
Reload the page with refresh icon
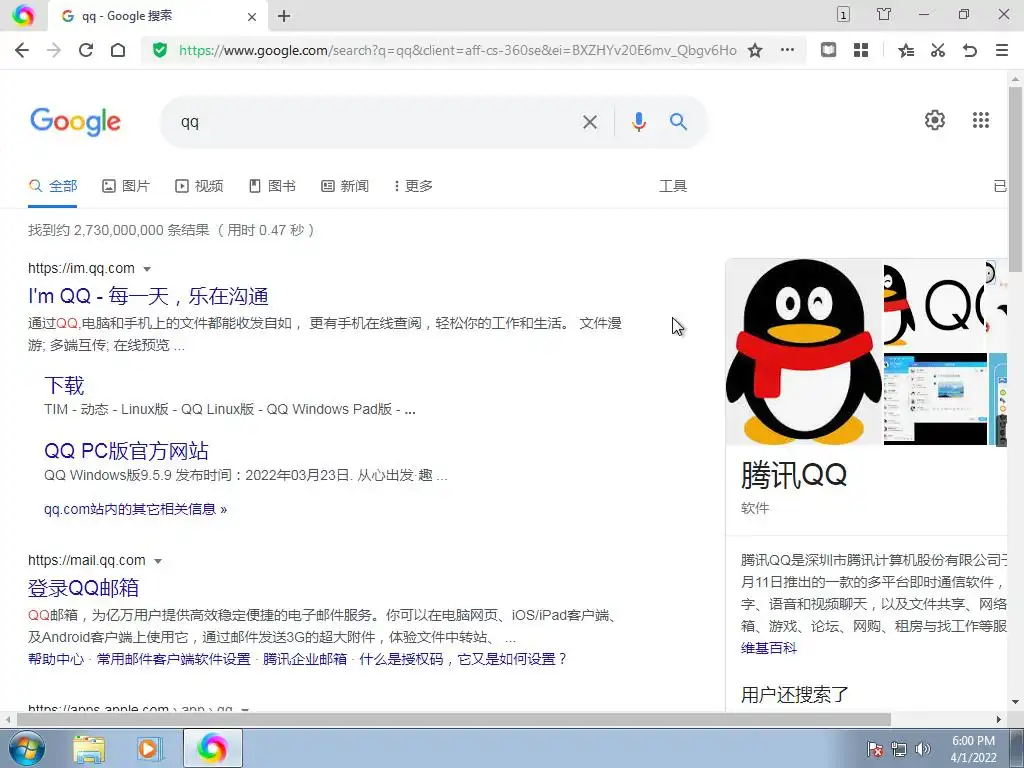pos(86,50)
